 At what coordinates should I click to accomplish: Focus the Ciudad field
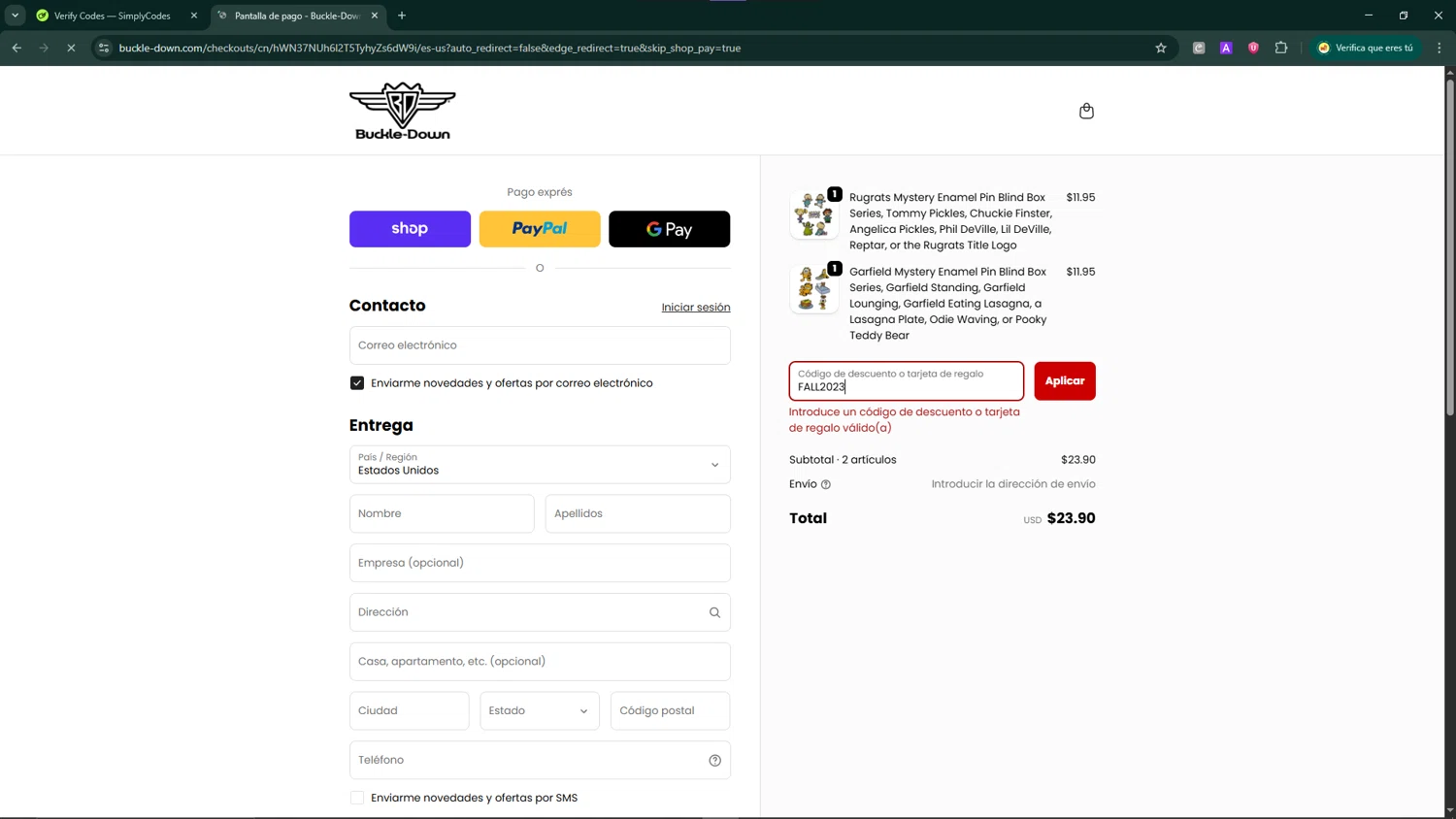pos(410,710)
